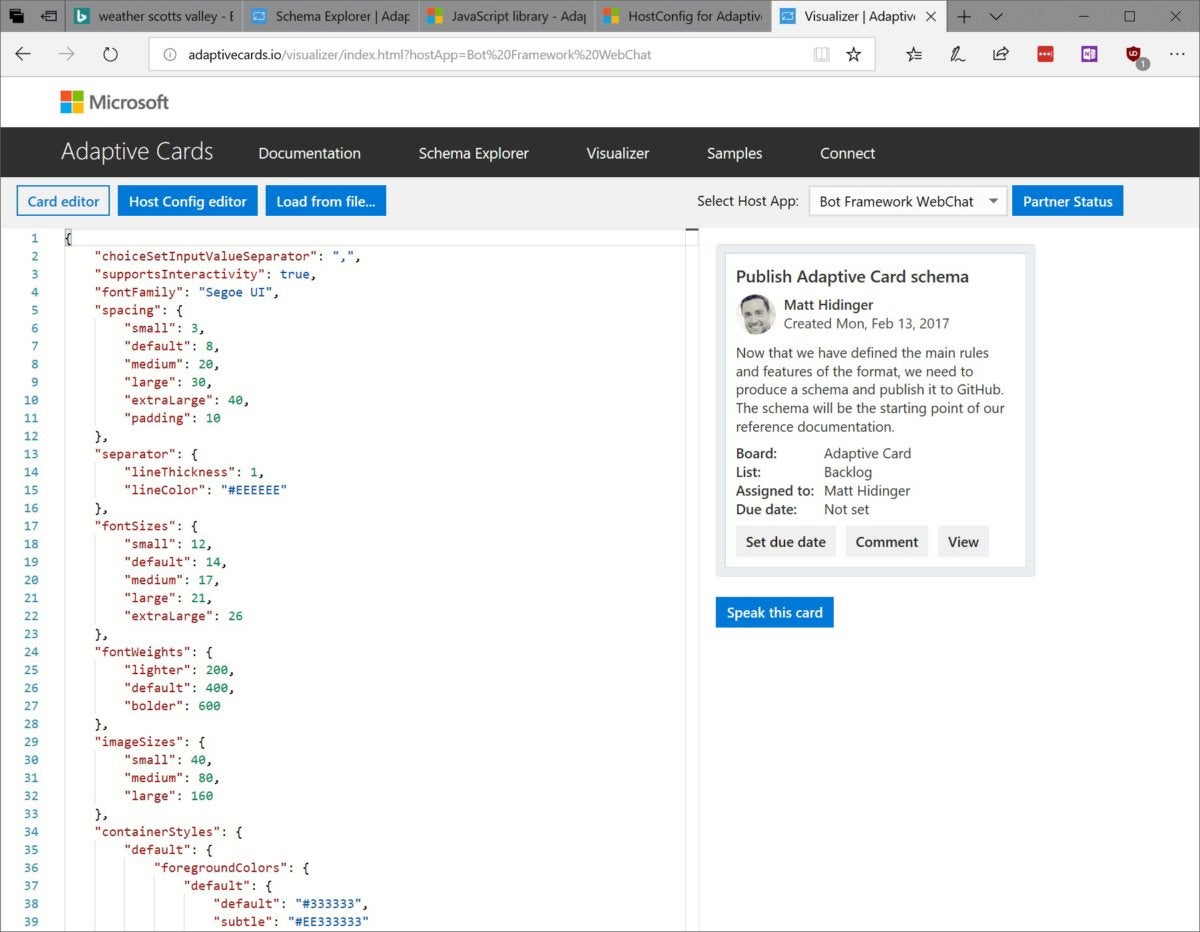Click the Not set due date value
Viewport: 1200px width, 932px height.
click(847, 509)
